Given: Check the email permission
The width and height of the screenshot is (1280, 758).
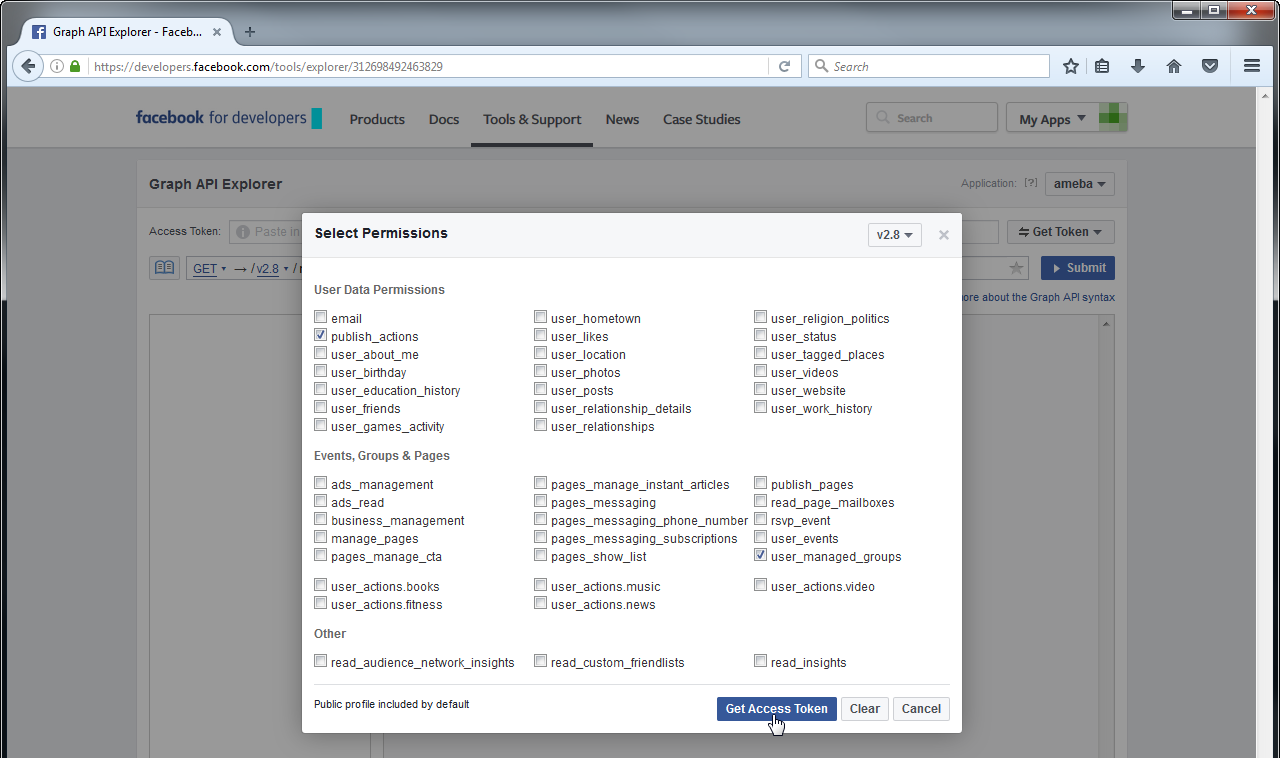Looking at the screenshot, I should 320,318.
